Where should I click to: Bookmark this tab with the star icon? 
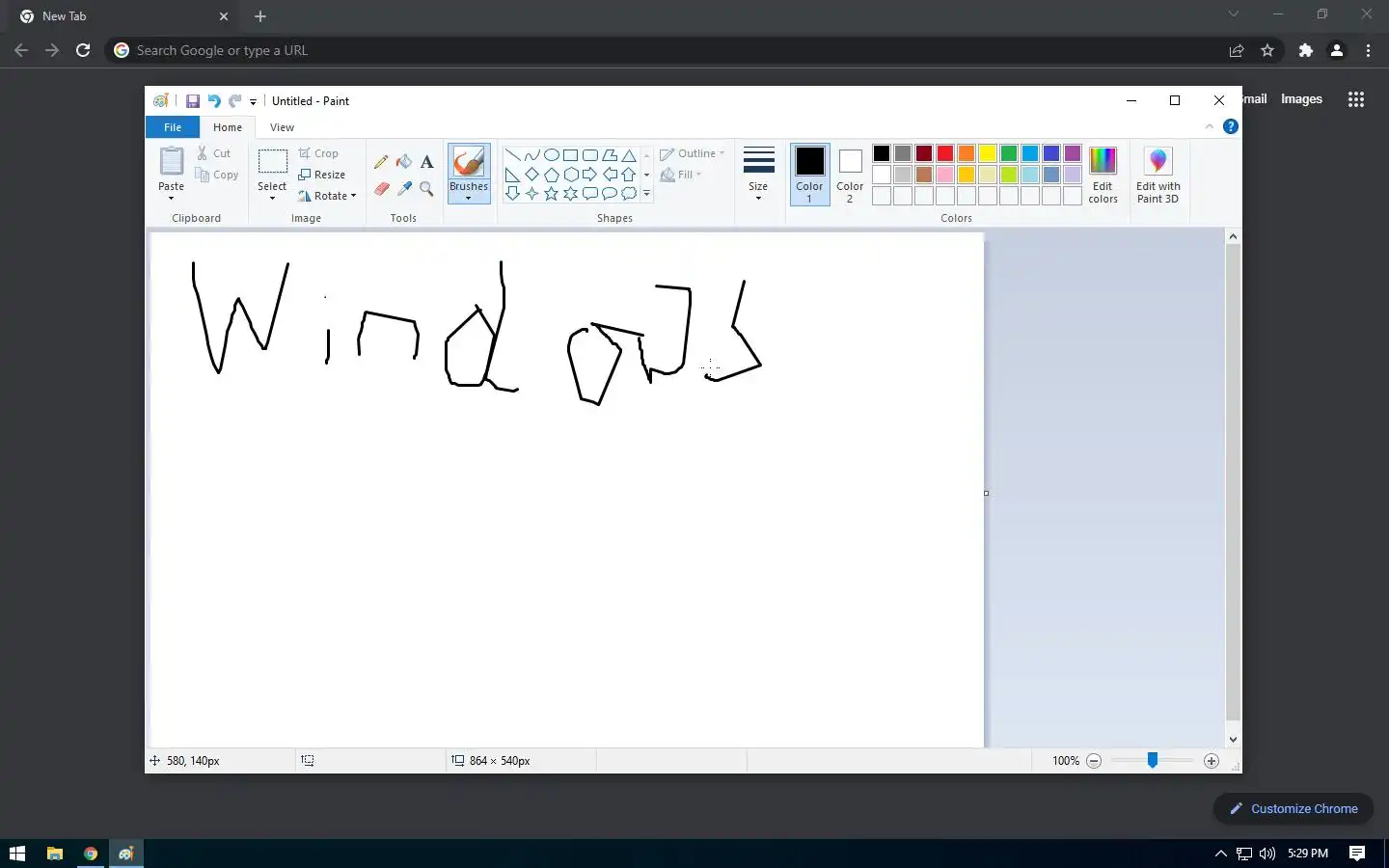tap(1267, 50)
